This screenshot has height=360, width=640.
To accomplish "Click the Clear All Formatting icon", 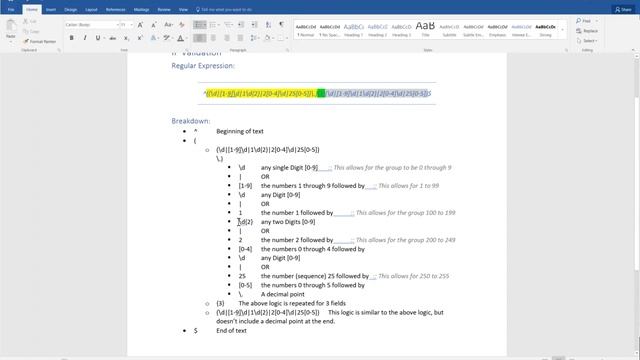I will click(x=182, y=25).
